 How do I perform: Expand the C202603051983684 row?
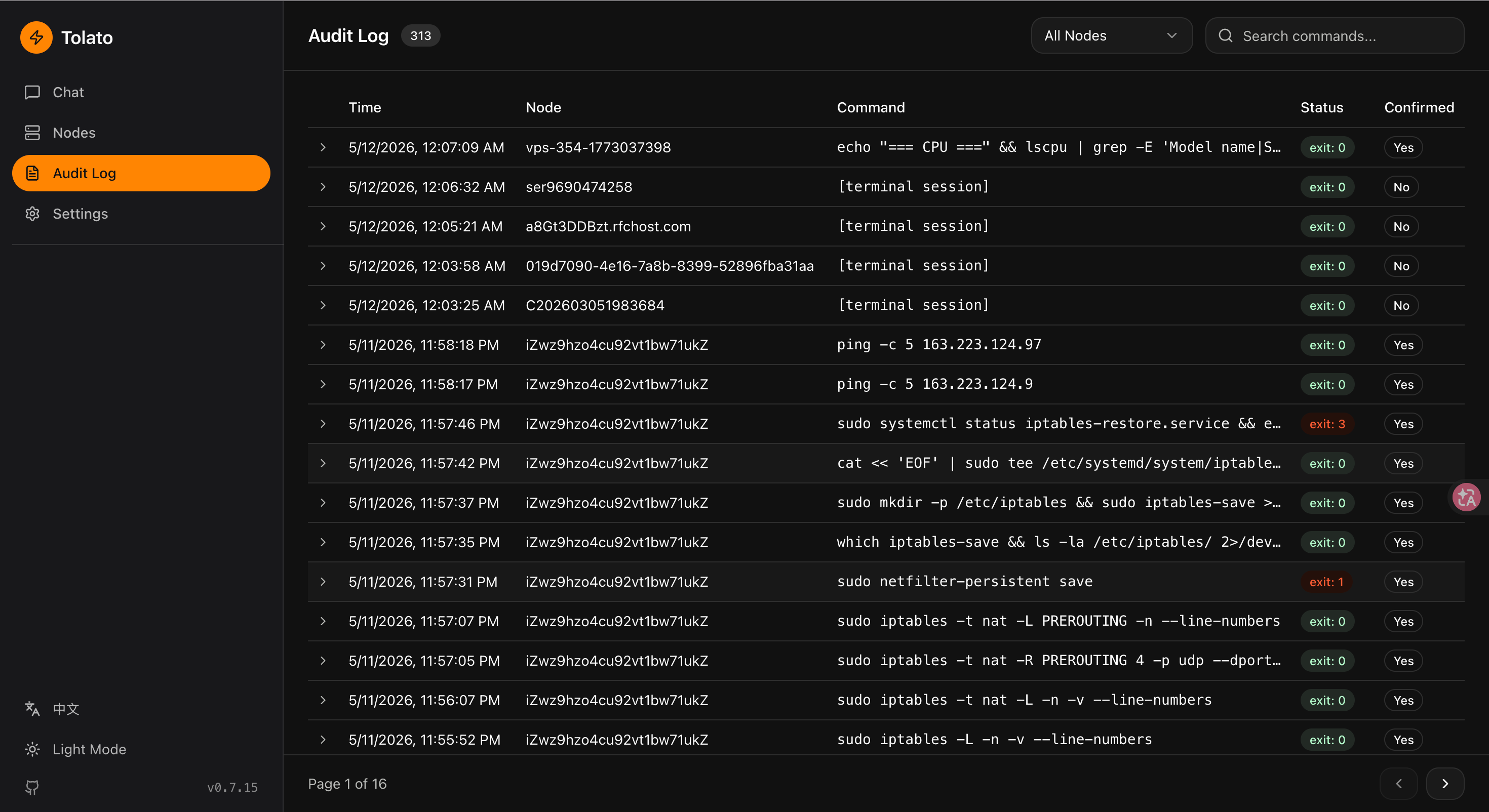click(x=323, y=306)
